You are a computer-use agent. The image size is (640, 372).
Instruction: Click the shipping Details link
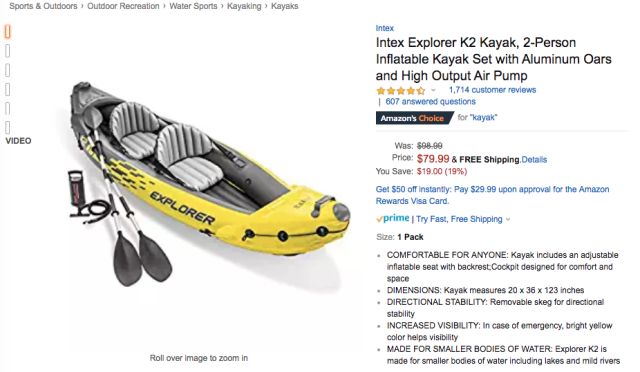534,160
